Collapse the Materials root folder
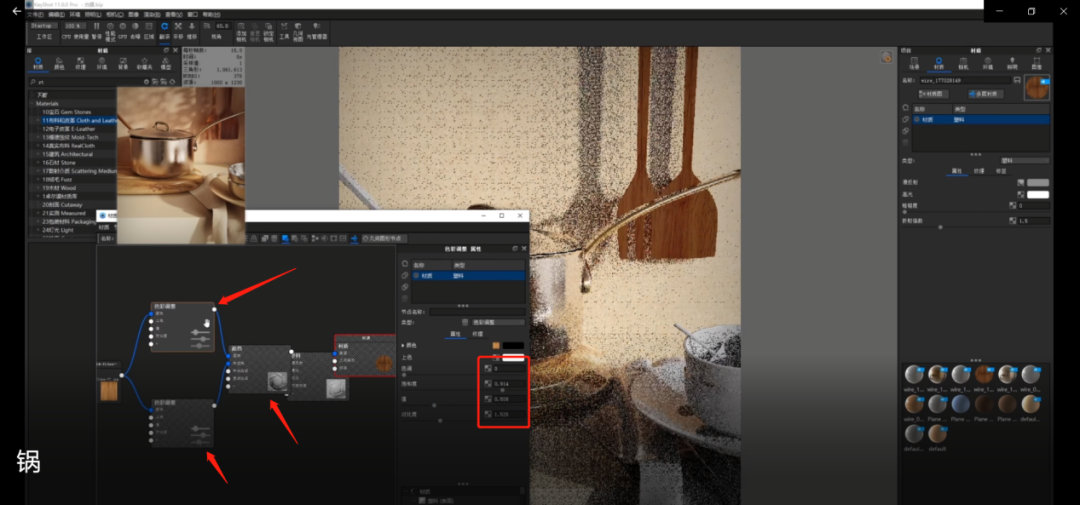This screenshot has height=505, width=1080. tap(32, 103)
